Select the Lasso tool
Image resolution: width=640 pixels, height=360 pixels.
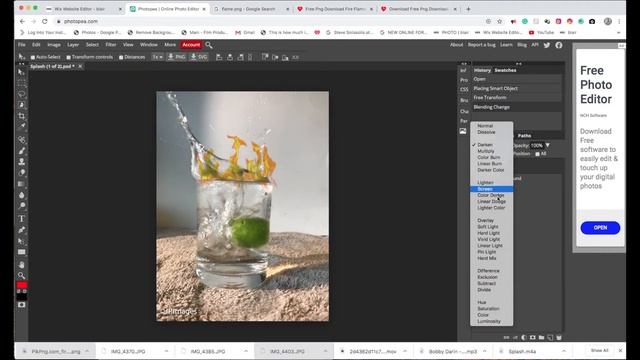coord(22,94)
